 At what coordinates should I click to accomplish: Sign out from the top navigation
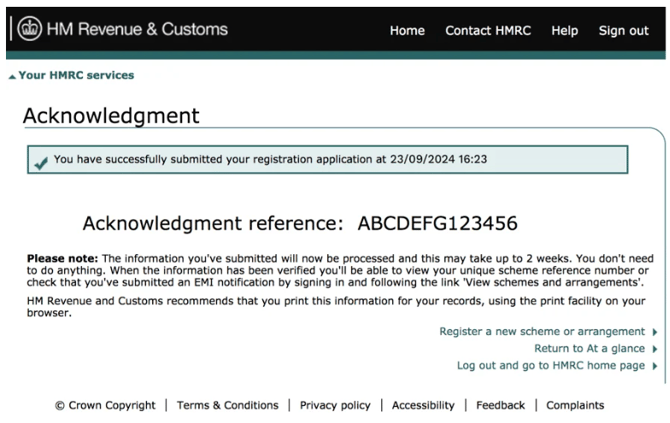(x=623, y=30)
